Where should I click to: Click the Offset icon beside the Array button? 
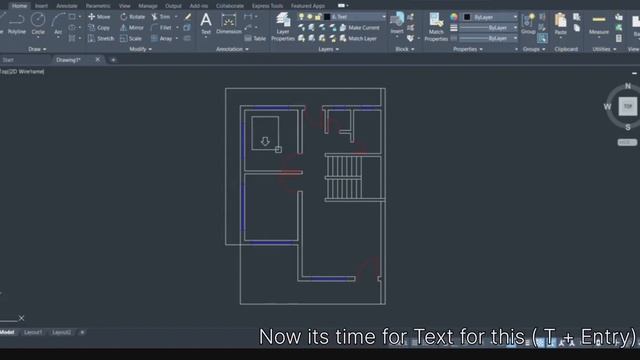pyautogui.click(x=187, y=38)
